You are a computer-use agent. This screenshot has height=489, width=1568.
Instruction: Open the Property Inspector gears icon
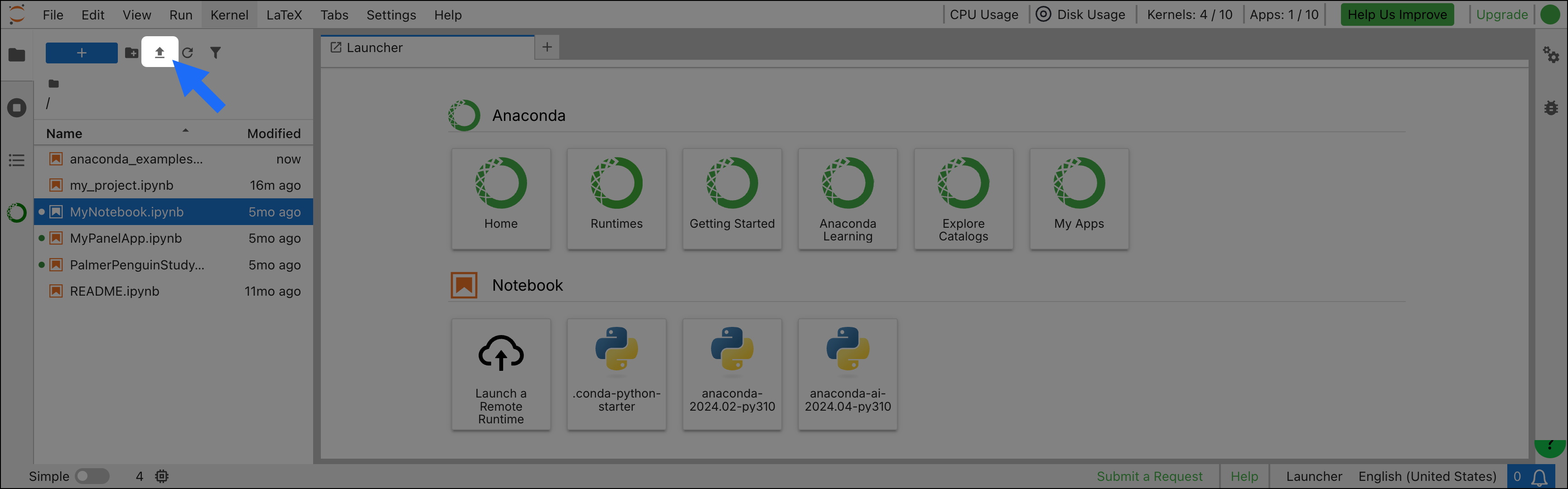point(1550,55)
